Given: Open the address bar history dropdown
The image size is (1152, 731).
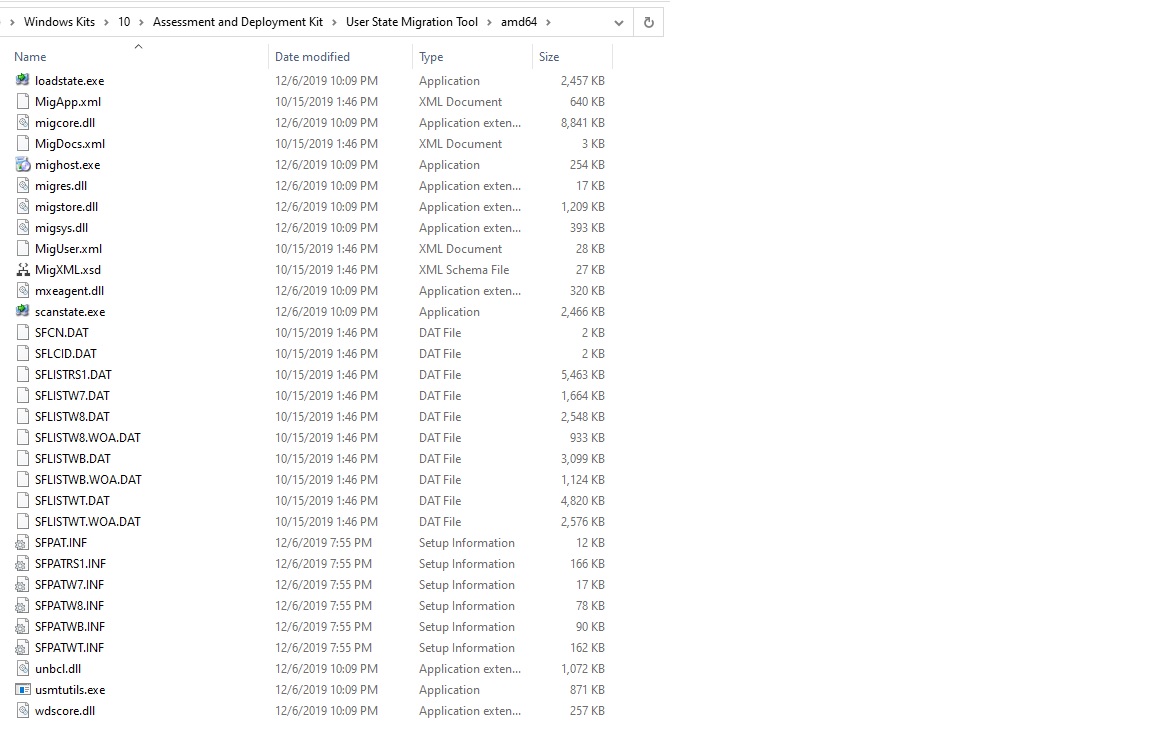Looking at the screenshot, I should pyautogui.click(x=618, y=21).
